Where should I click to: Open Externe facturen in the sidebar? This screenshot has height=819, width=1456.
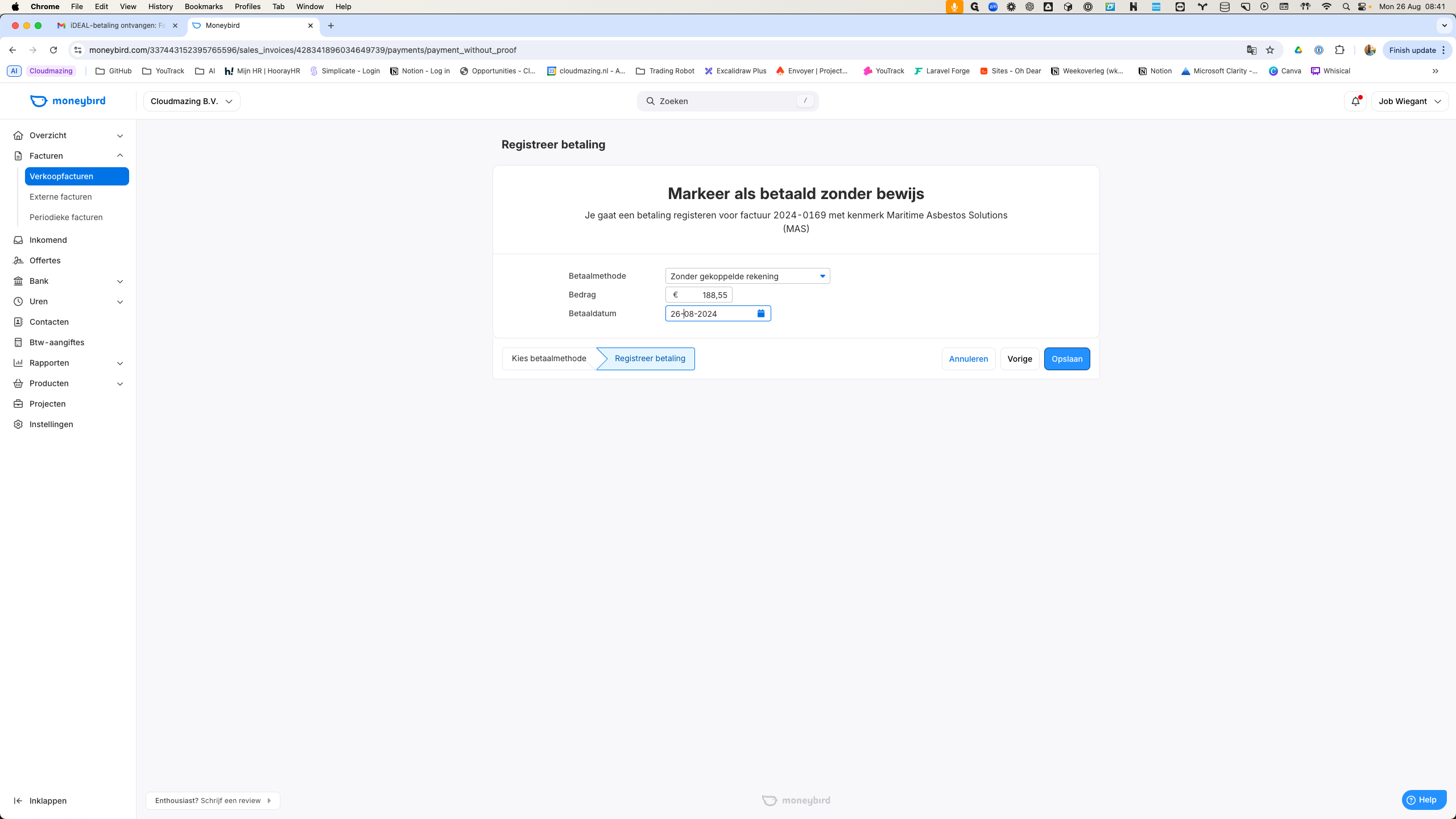click(61, 197)
